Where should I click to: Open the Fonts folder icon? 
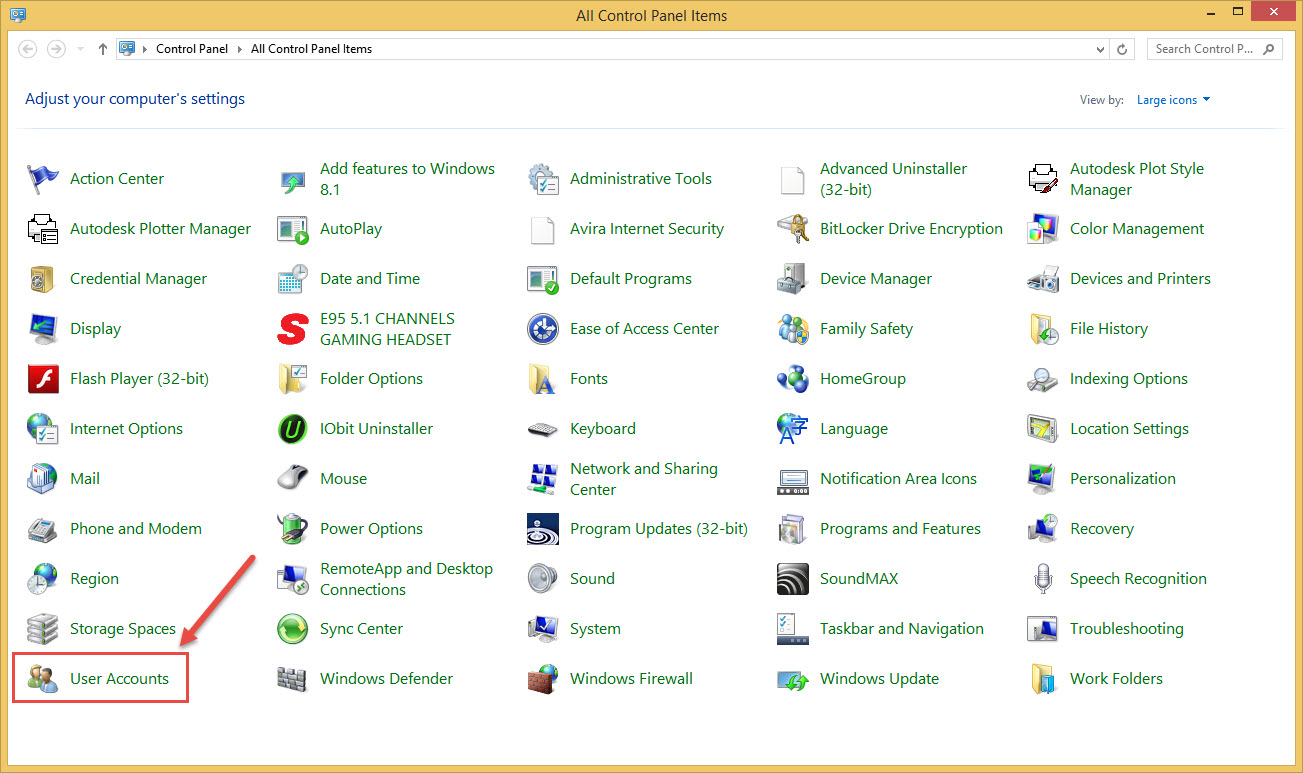click(x=543, y=379)
